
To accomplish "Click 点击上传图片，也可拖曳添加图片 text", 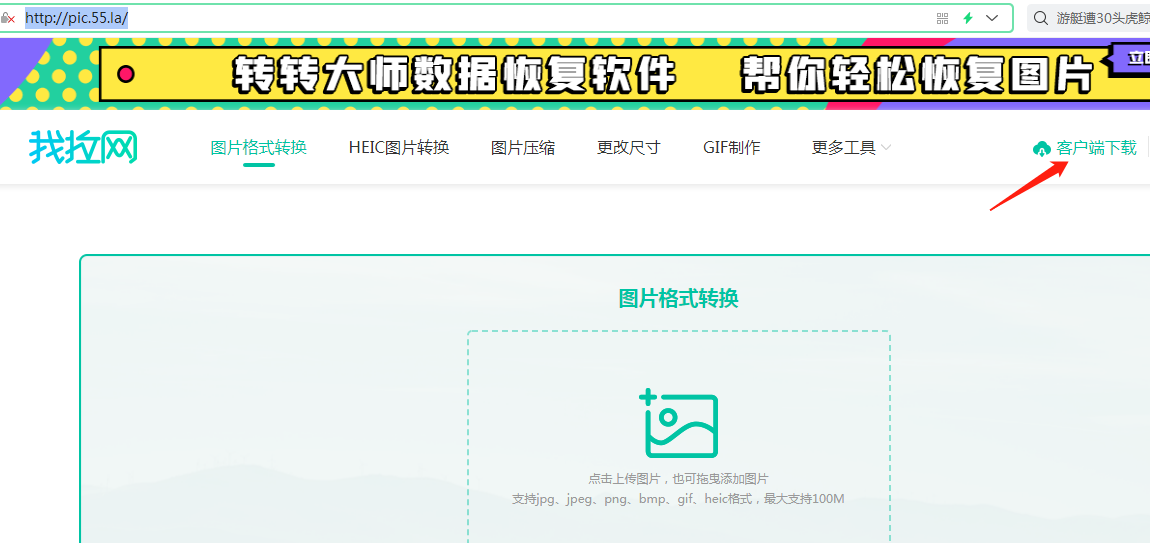I will [678, 479].
